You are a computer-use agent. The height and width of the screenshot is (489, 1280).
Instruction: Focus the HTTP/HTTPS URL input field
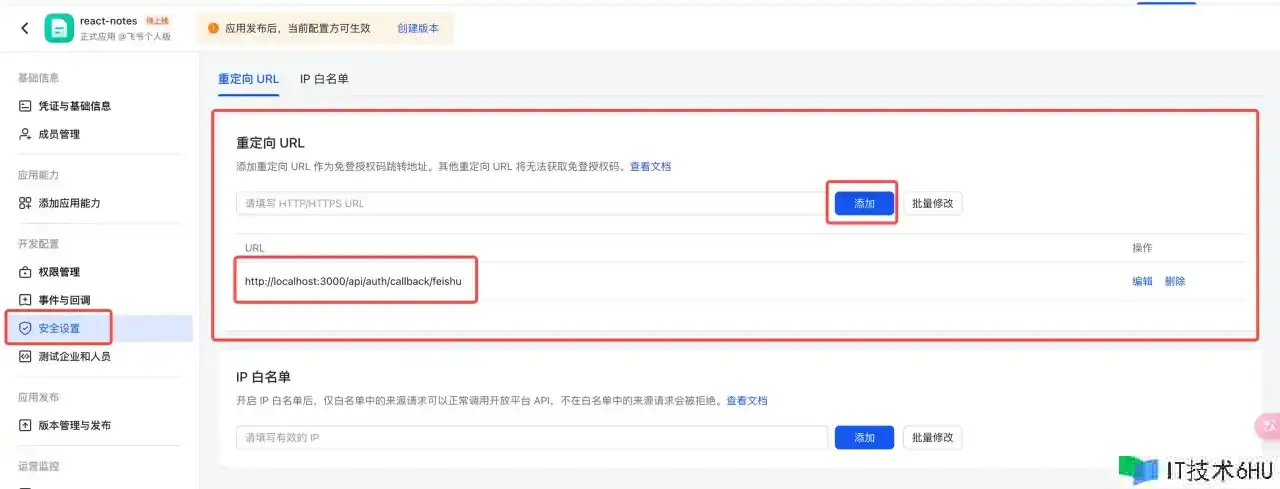[531, 203]
